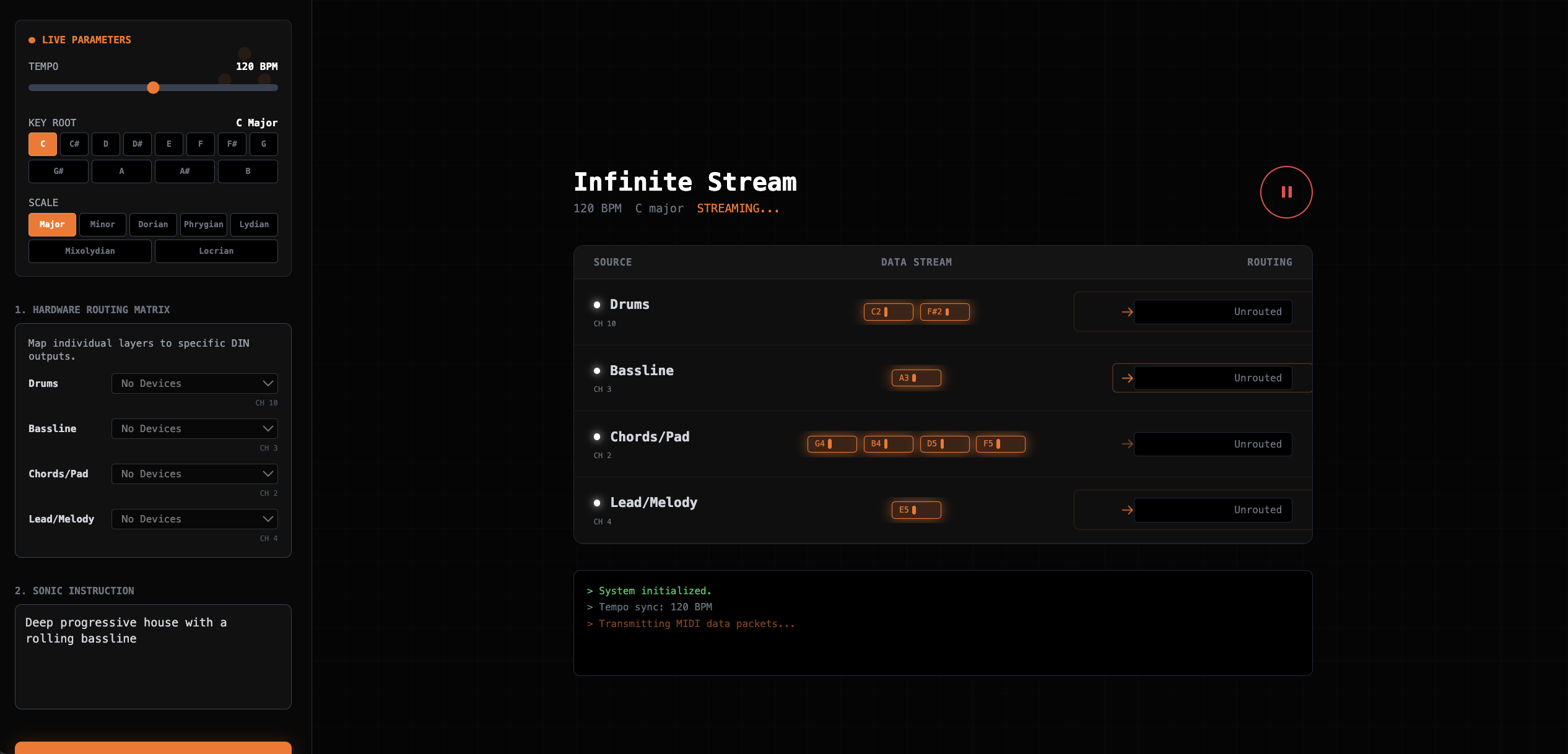Click the F#2 note badge in Drums stream
This screenshot has height=754, width=1568.
(x=945, y=311)
